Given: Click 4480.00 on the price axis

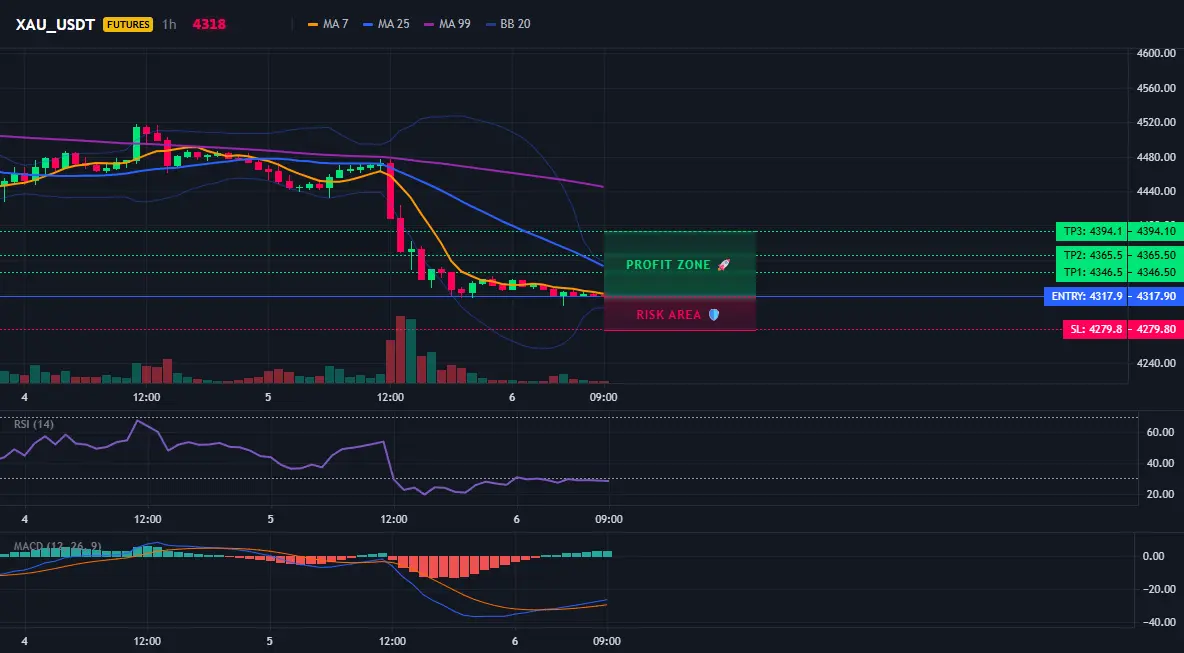Looking at the screenshot, I should pos(1156,157).
